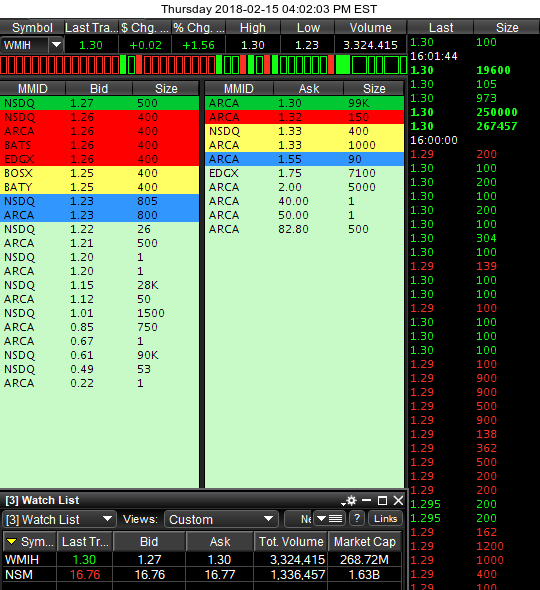Click the Last header in time and sales
The image size is (540, 590).
[x=441, y=27]
